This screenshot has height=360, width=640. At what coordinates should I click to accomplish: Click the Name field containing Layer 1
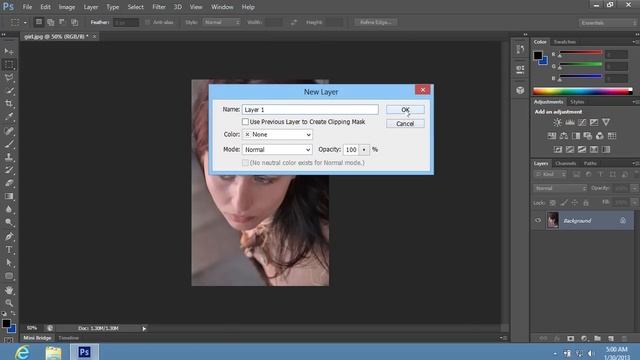pos(310,109)
